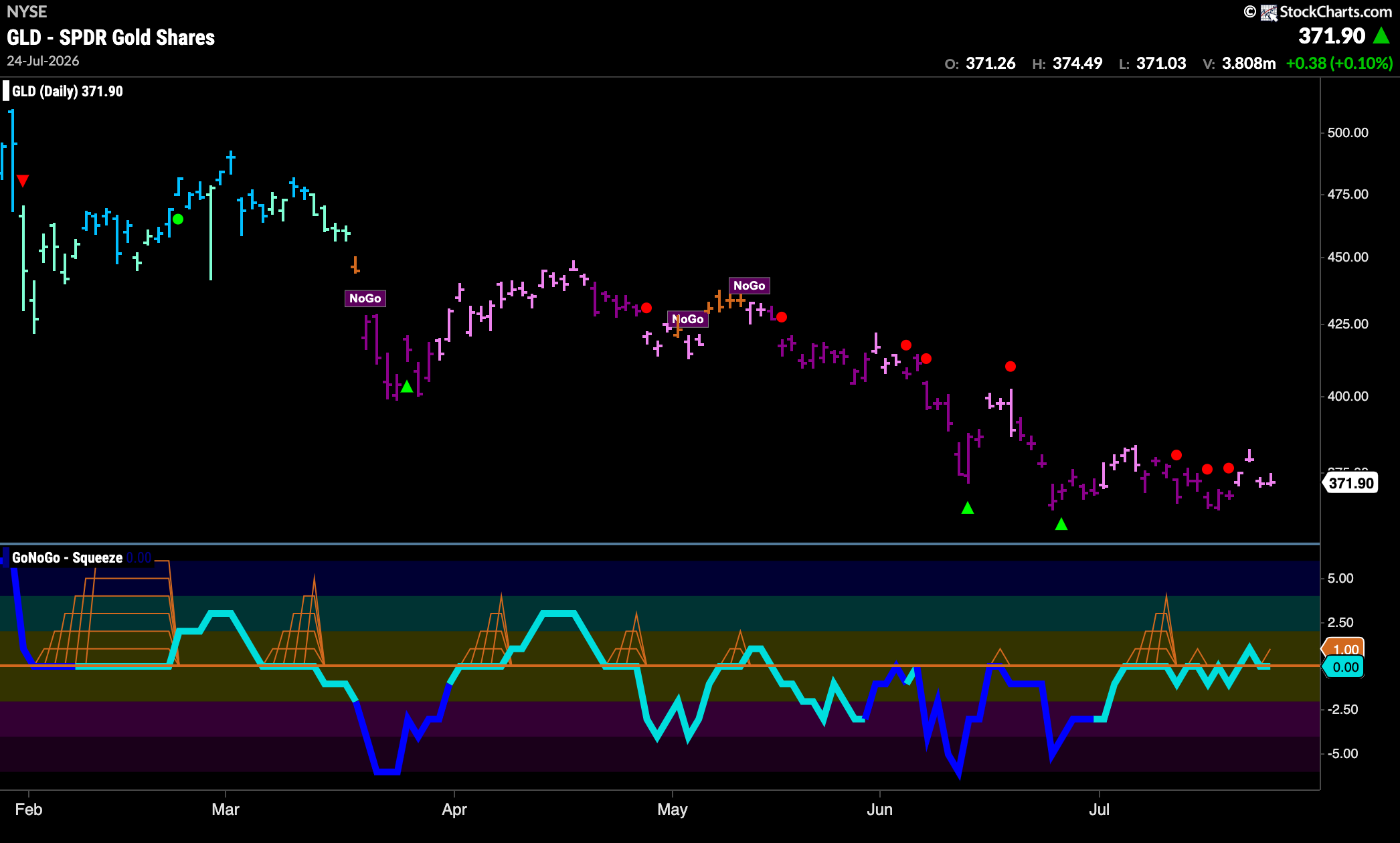Click the red dot marker near 410 in June
The image size is (1400, 843).
click(x=1011, y=366)
